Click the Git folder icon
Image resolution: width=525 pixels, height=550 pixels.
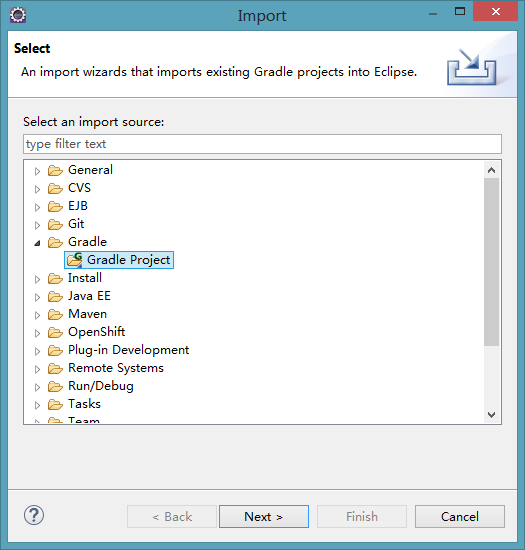click(55, 224)
